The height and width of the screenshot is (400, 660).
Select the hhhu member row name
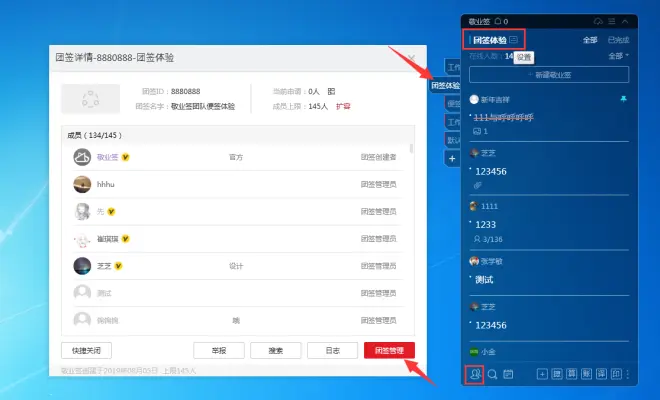pos(106,184)
